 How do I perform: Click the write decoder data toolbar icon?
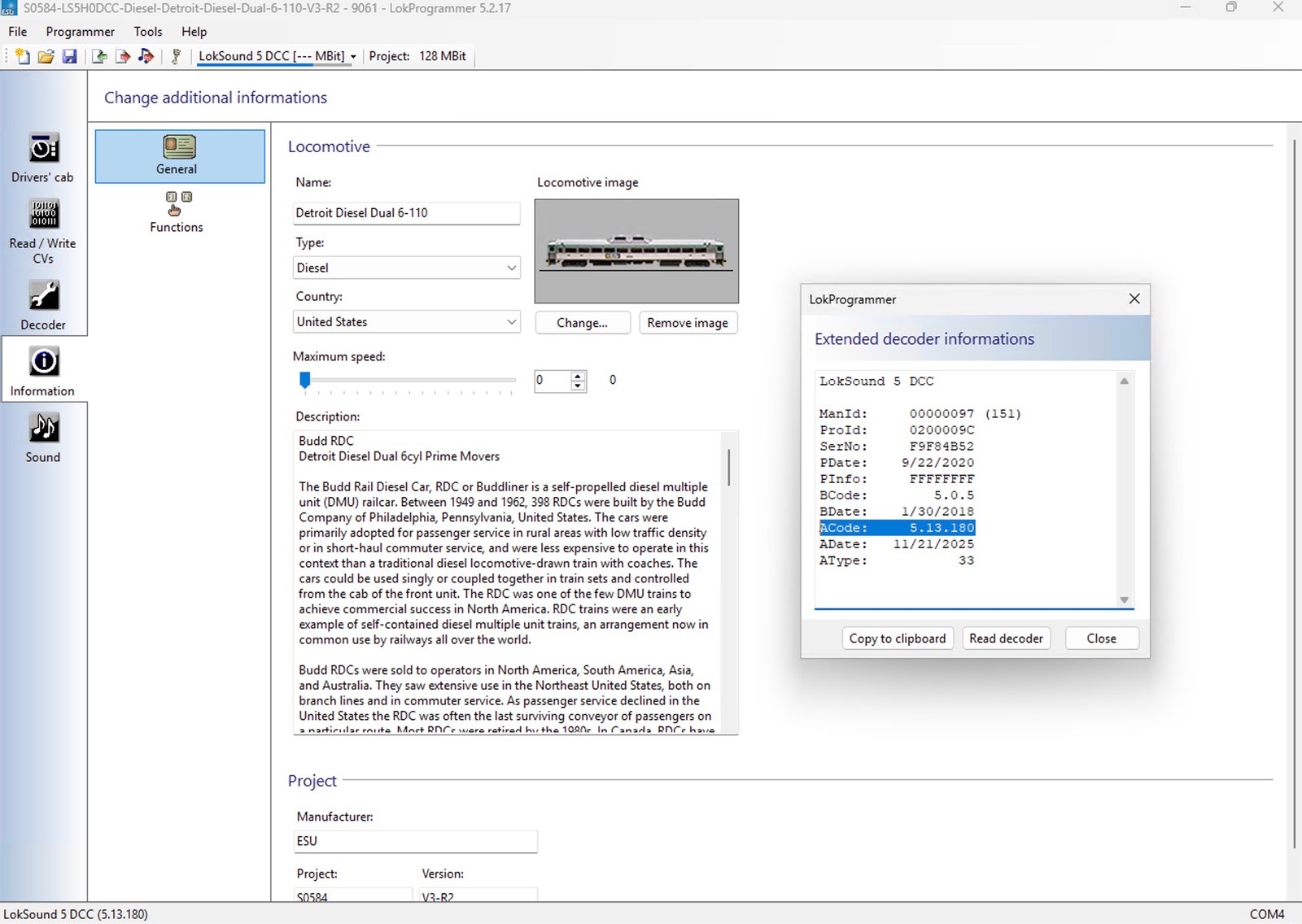tap(123, 56)
